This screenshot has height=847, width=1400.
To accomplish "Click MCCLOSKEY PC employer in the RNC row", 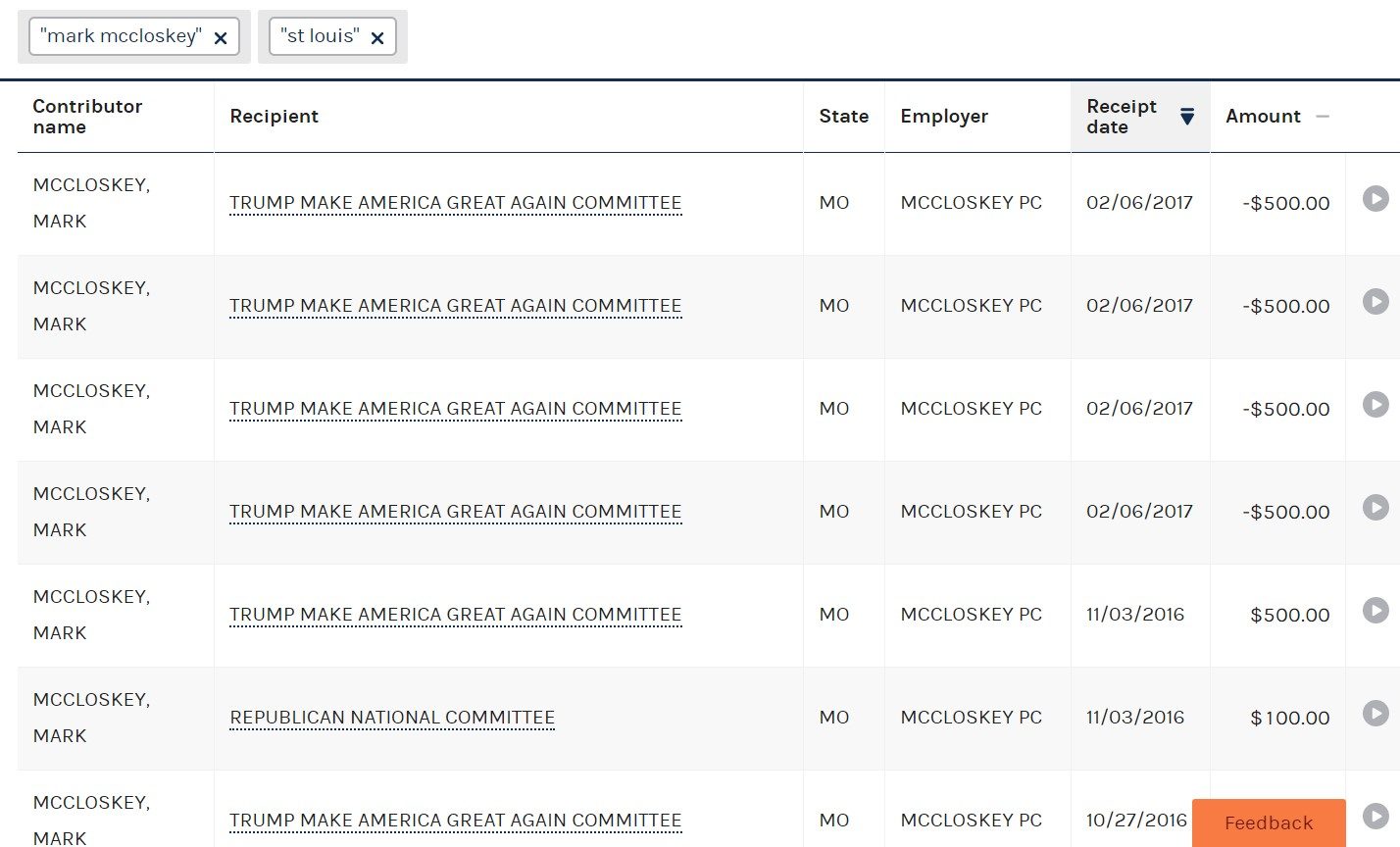I will point(971,718).
